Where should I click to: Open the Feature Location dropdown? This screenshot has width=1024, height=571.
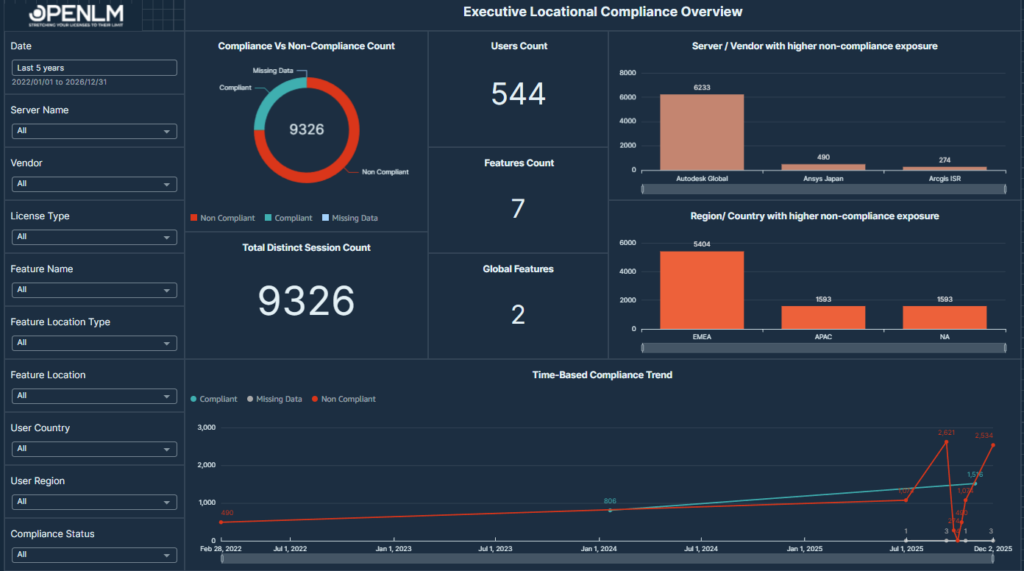(x=94, y=396)
